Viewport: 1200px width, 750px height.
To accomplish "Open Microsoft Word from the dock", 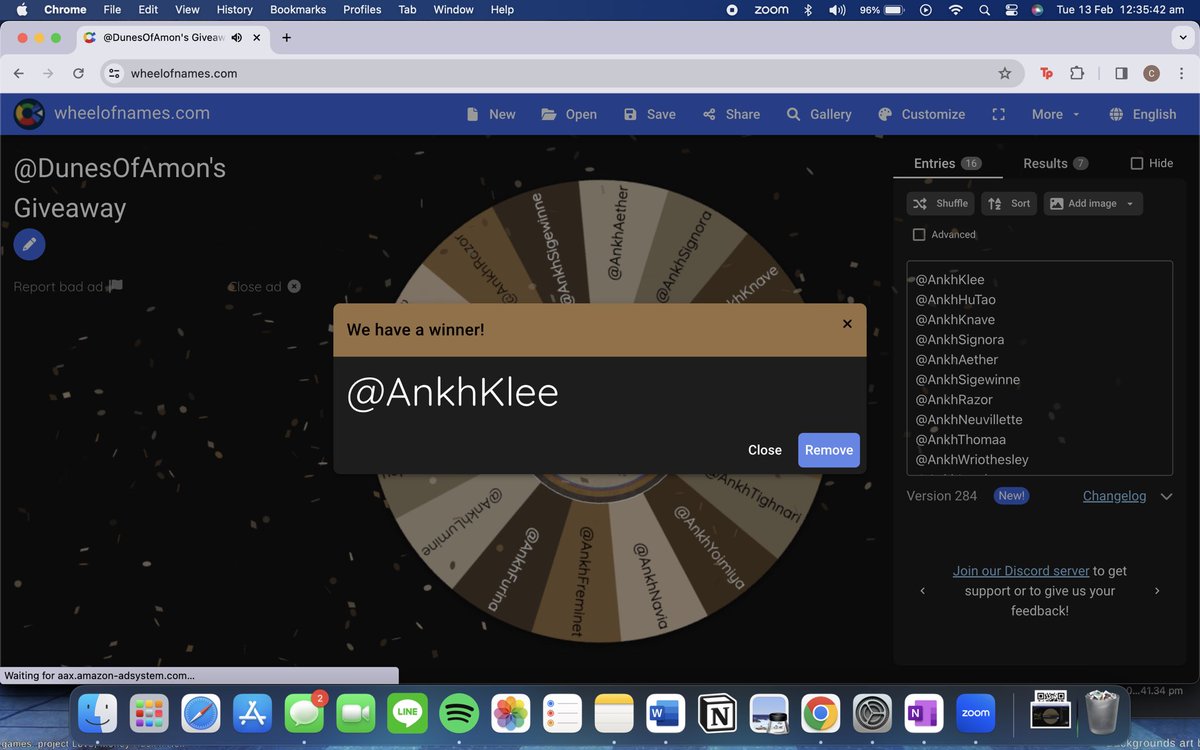I will [665, 713].
